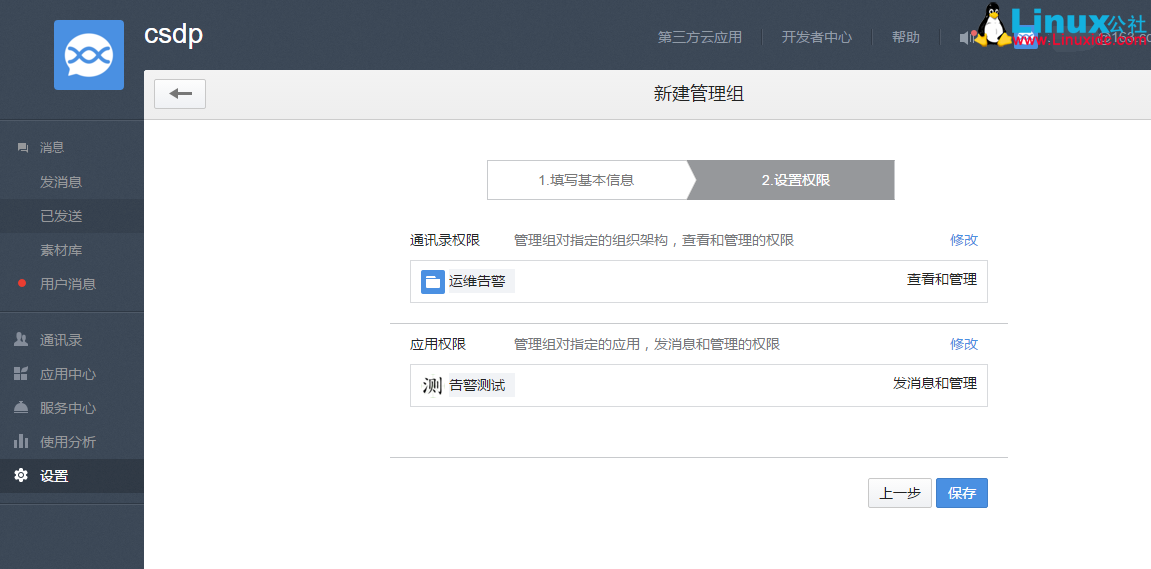Open 第三方云应用 link in header

(x=700, y=37)
